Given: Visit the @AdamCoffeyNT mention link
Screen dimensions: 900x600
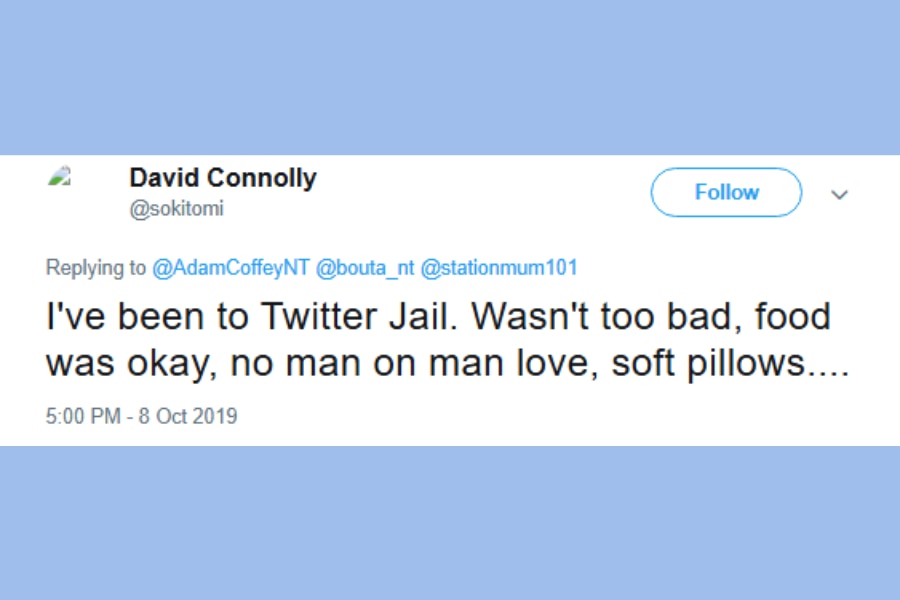Looking at the screenshot, I should (230, 268).
